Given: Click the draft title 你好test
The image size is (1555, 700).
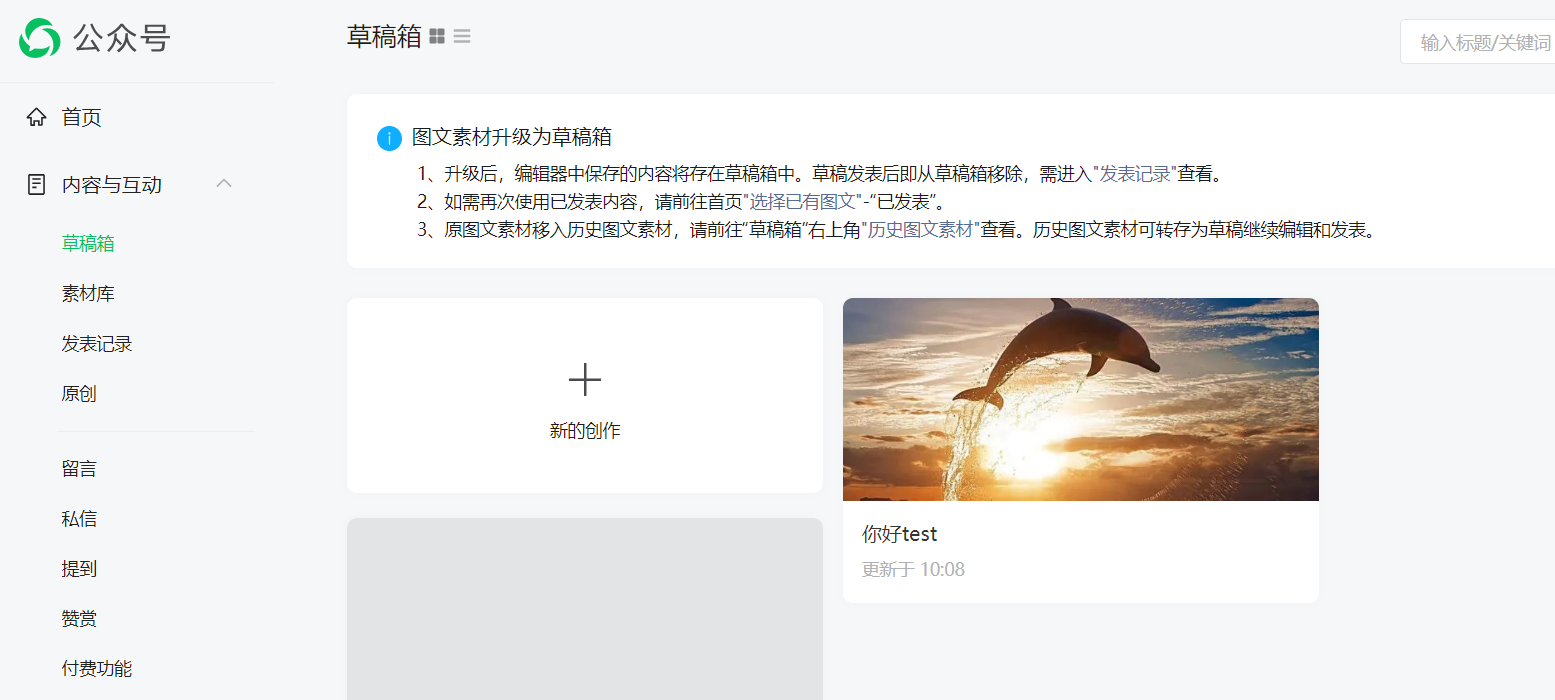Looking at the screenshot, I should 900,534.
